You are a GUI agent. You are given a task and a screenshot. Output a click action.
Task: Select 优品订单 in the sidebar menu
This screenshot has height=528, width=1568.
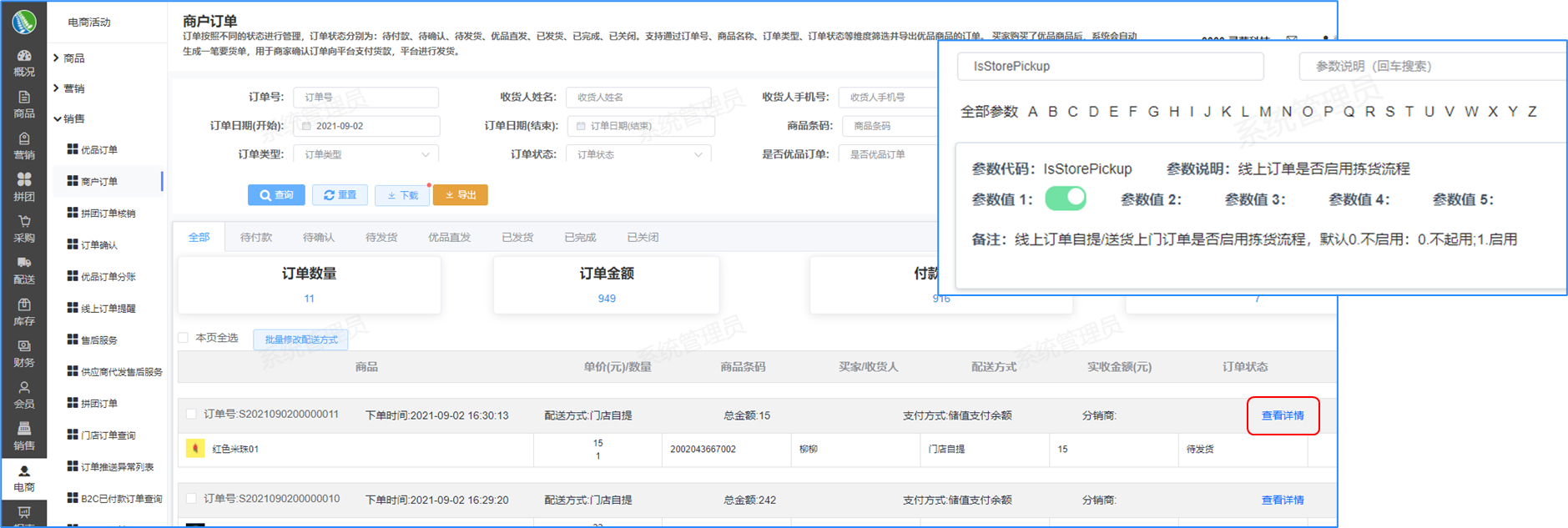[98, 150]
